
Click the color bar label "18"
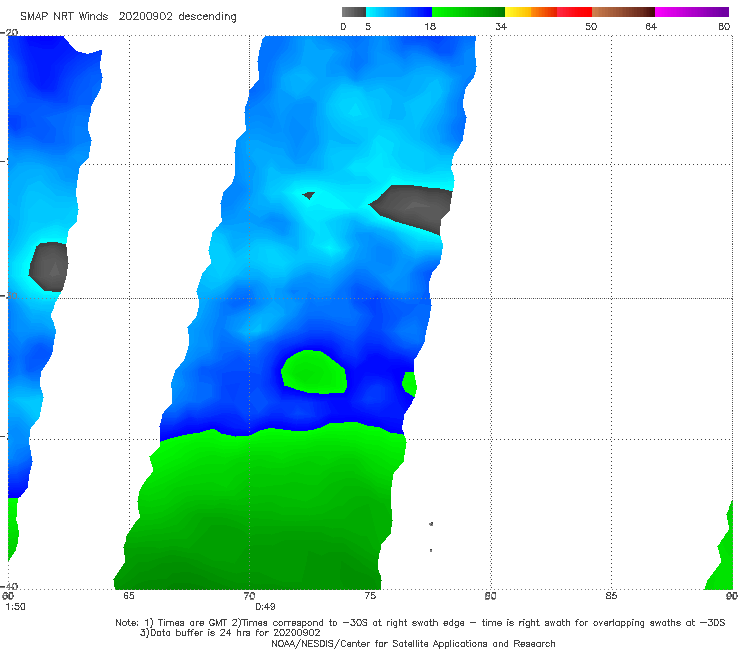(x=430, y=26)
